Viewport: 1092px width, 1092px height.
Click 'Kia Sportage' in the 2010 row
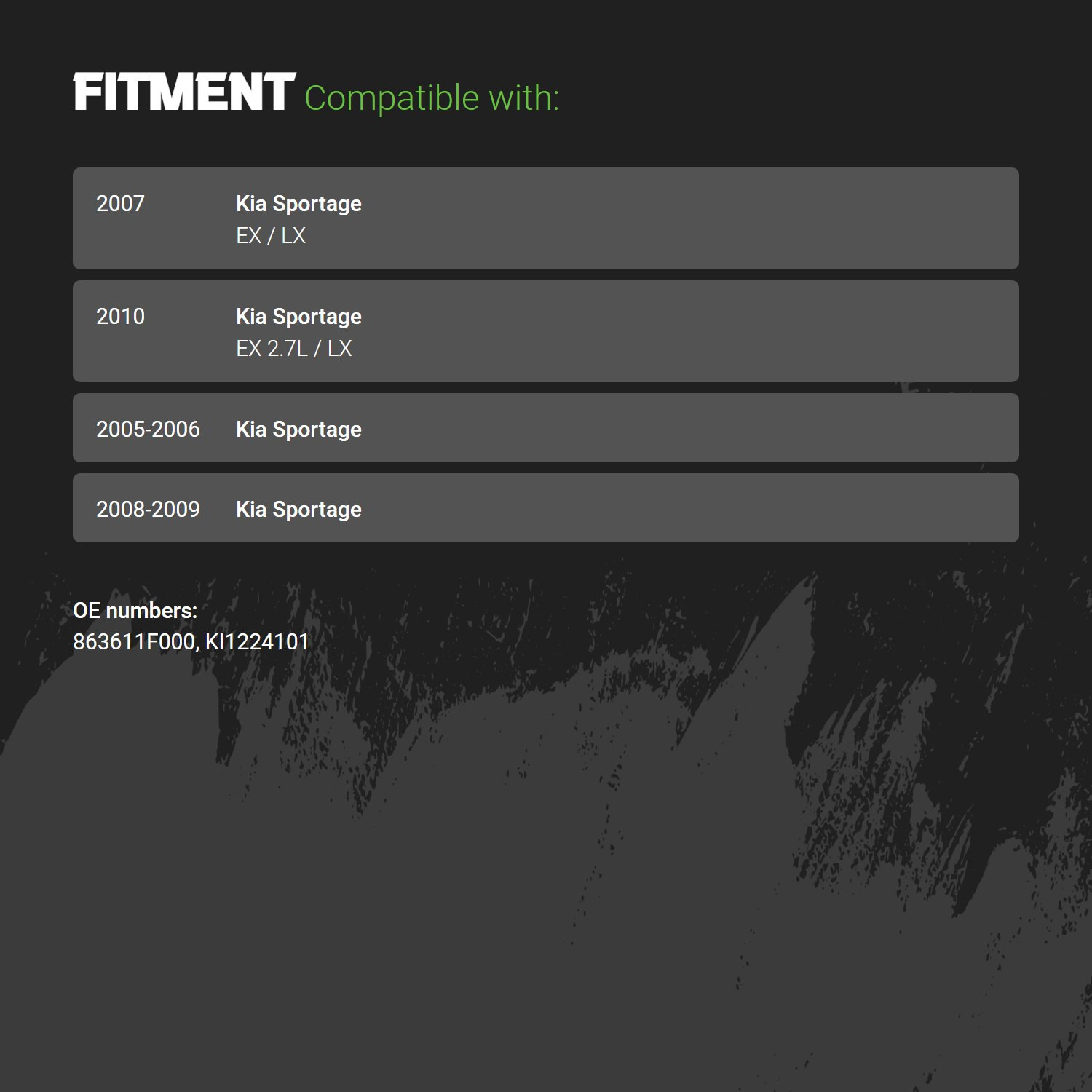[298, 317]
